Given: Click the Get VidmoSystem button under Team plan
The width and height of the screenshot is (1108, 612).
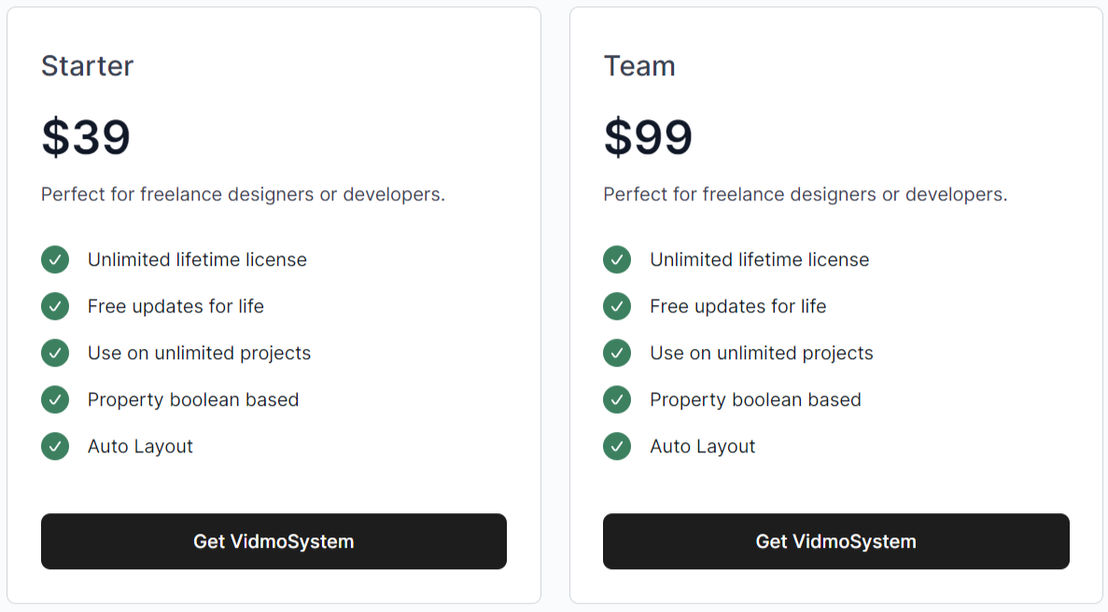Looking at the screenshot, I should pyautogui.click(x=836, y=541).
